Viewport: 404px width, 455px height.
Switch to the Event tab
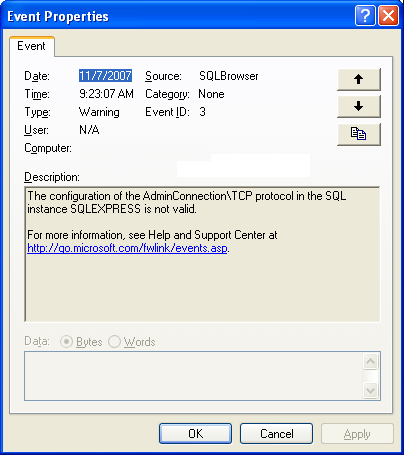[31, 46]
